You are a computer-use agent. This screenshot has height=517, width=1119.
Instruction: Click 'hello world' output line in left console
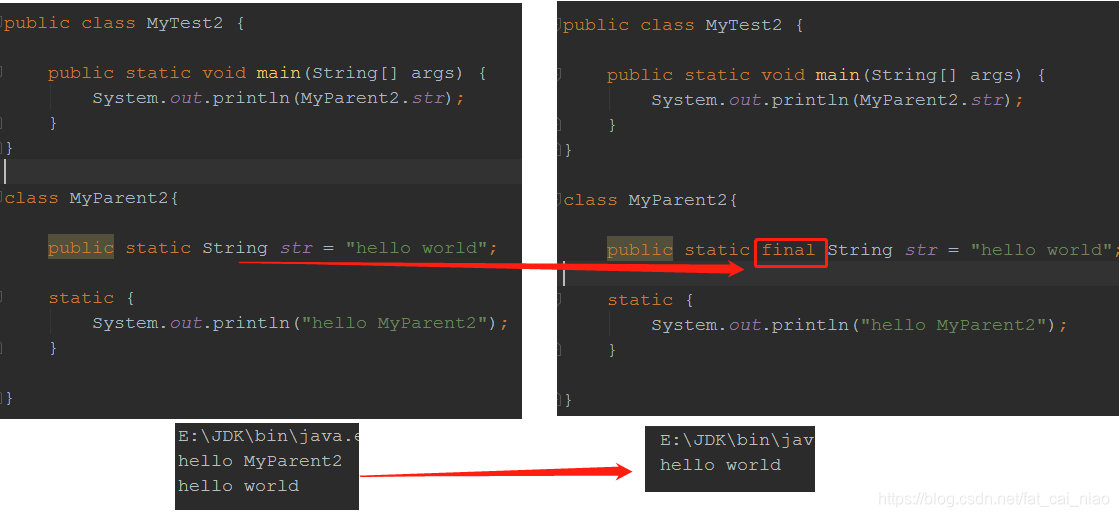pos(238,486)
